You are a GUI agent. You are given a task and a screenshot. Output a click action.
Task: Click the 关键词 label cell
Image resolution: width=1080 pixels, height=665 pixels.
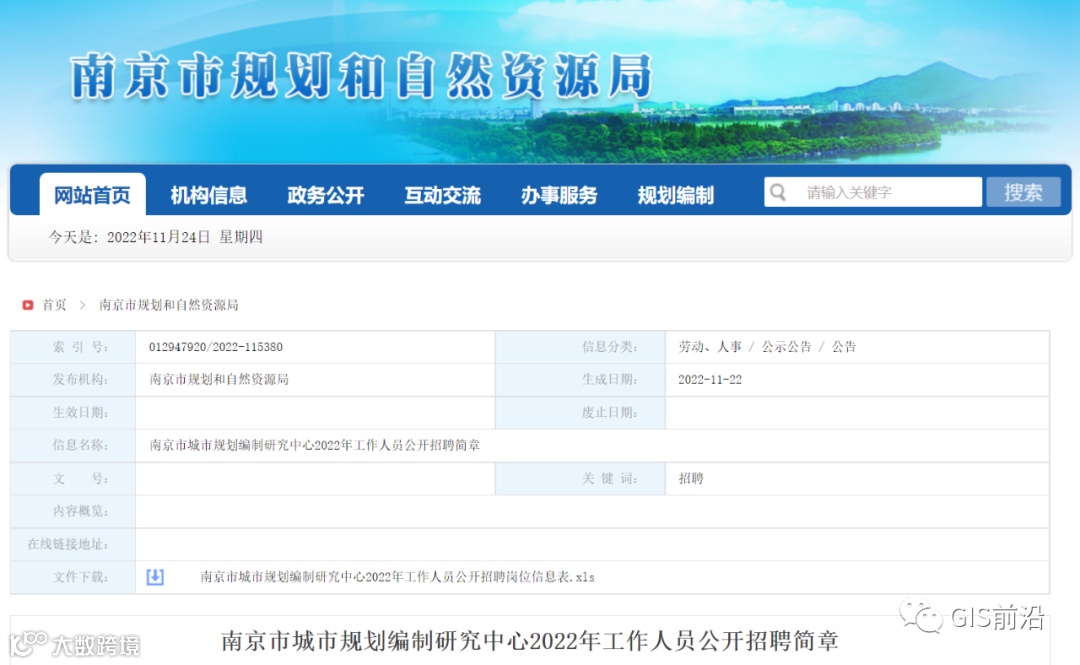(x=581, y=478)
